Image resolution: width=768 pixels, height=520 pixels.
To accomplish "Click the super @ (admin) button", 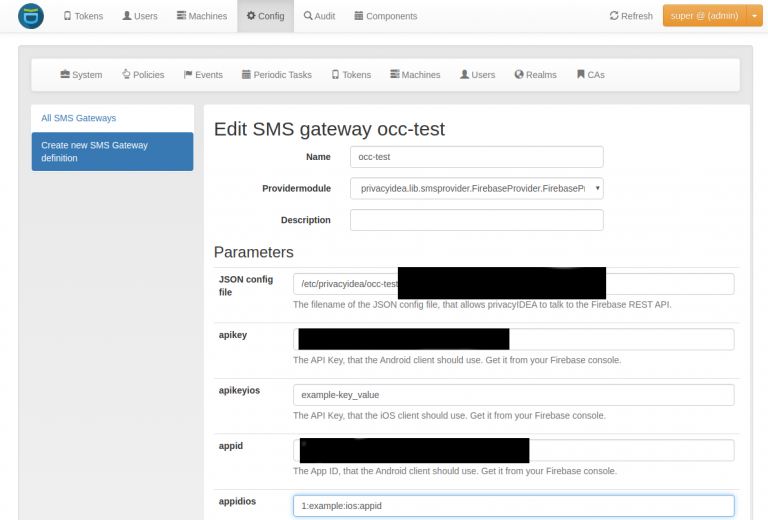I will tap(704, 16).
